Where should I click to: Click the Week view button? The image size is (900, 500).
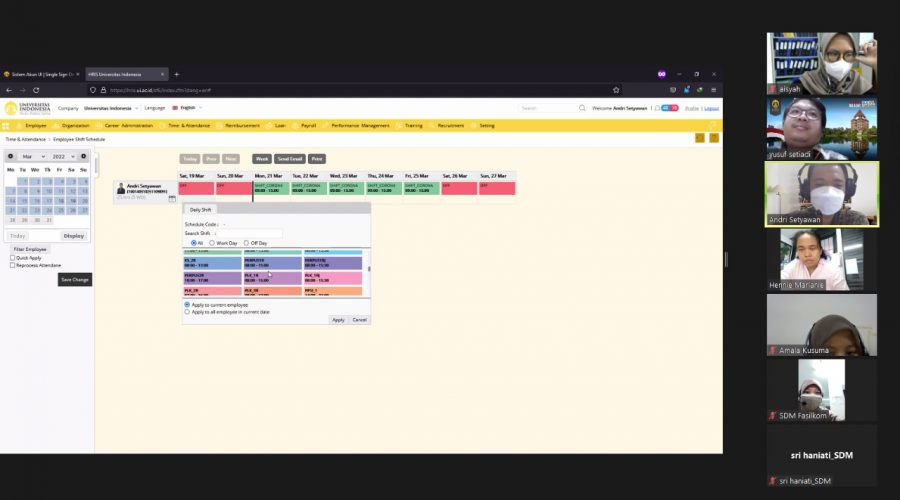[262, 159]
